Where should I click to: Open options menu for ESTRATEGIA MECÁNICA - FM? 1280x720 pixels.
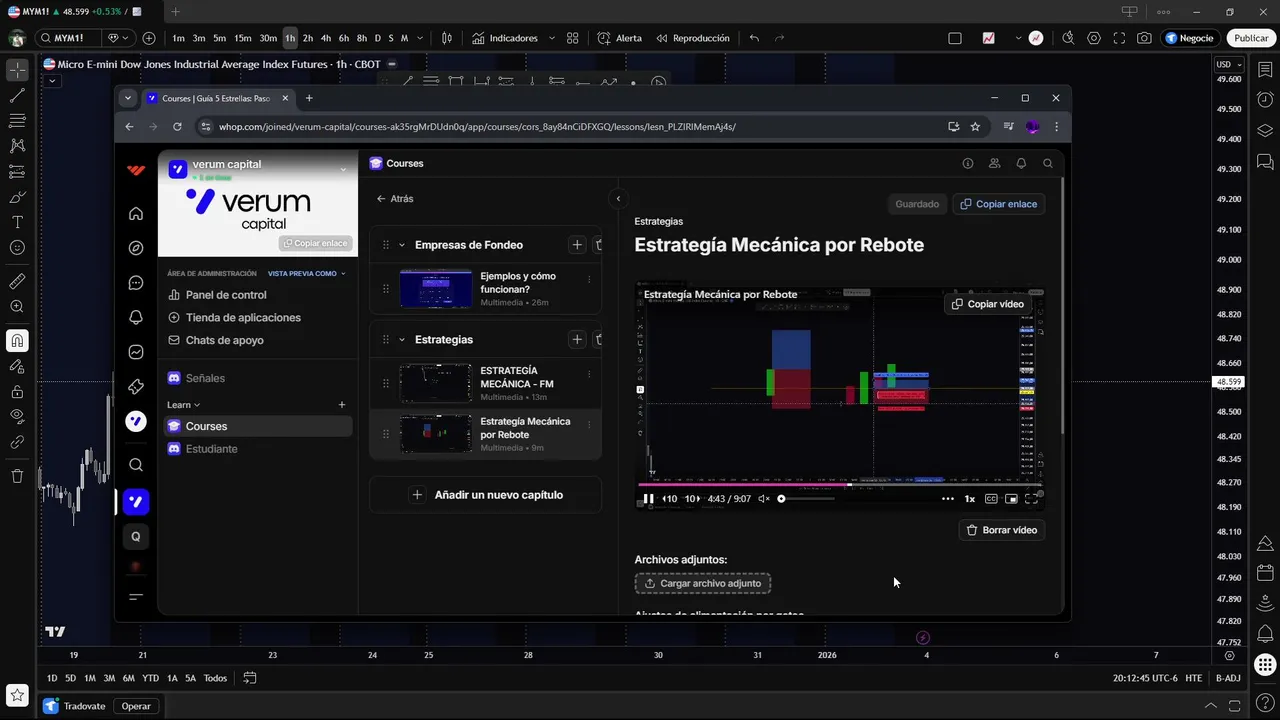point(589,375)
